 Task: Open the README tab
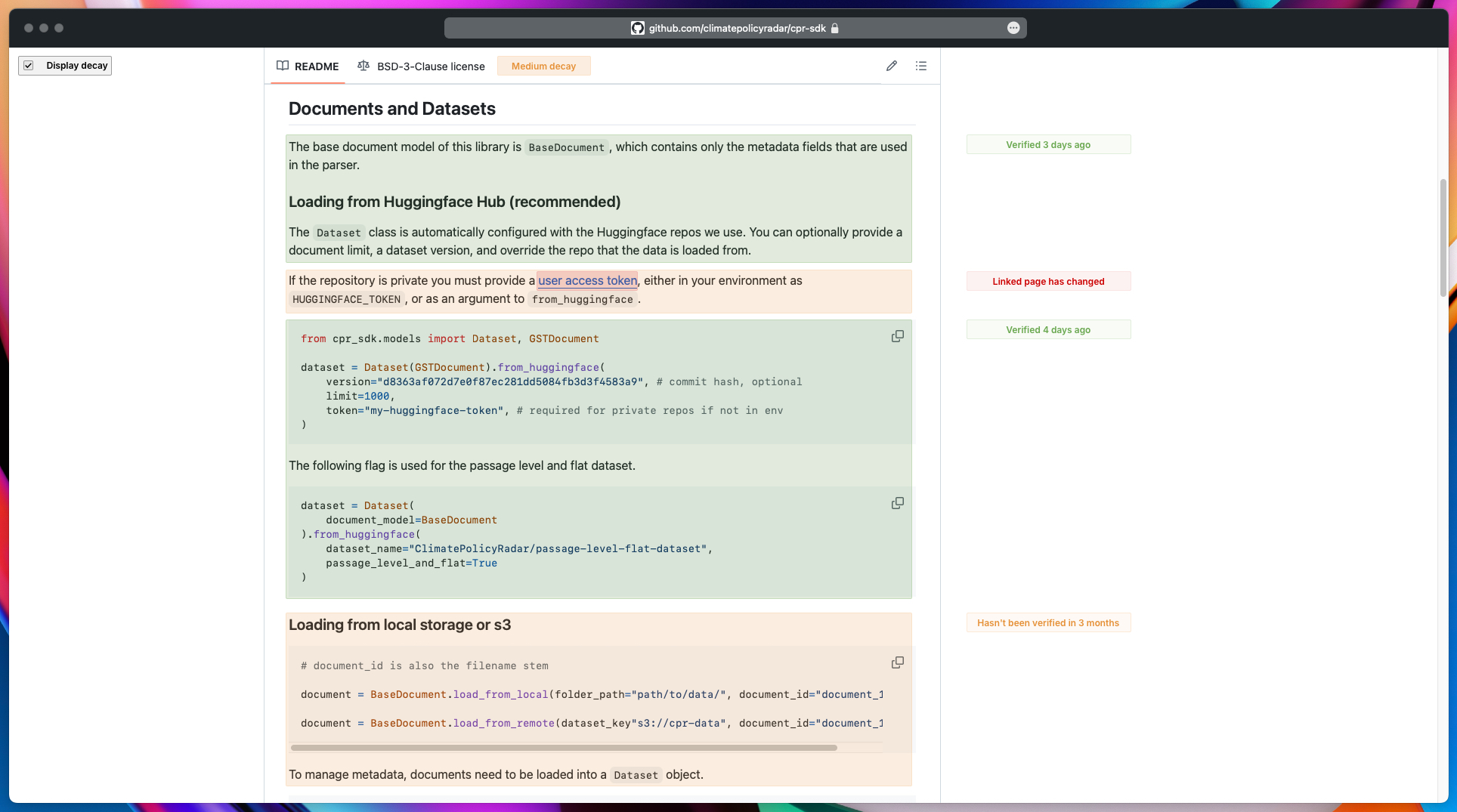(308, 66)
